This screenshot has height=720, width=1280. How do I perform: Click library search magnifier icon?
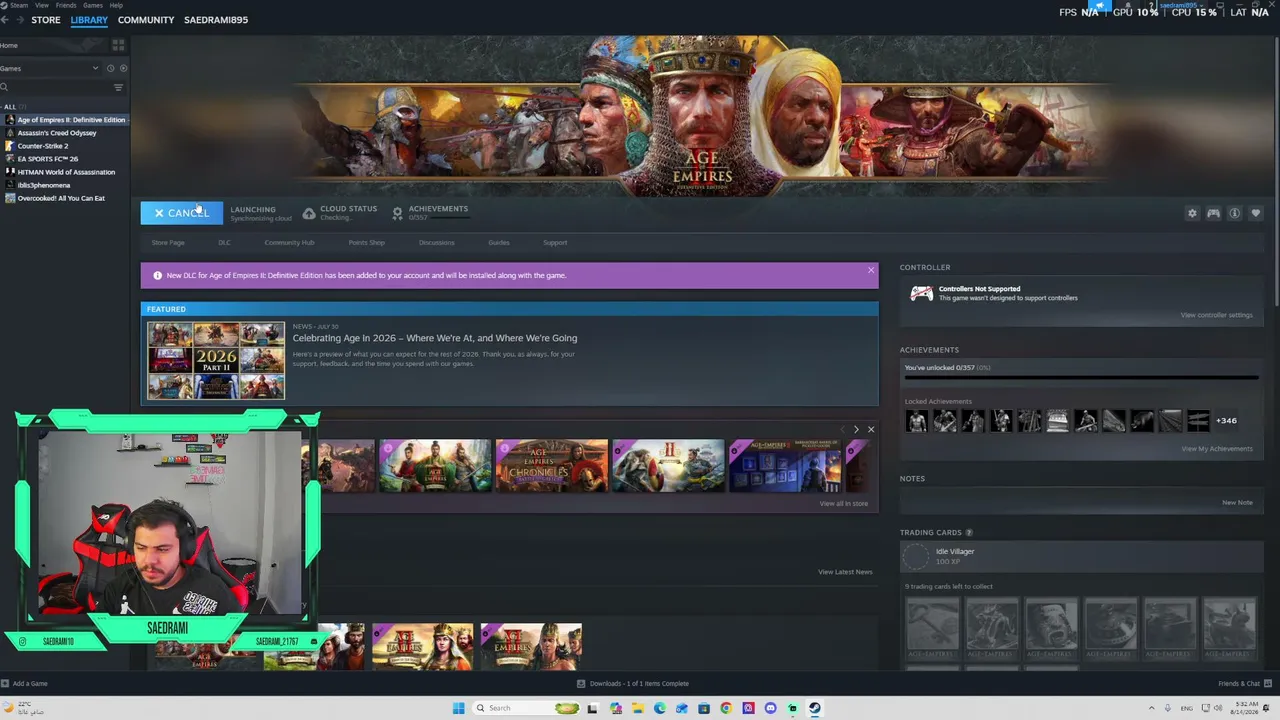(4, 87)
